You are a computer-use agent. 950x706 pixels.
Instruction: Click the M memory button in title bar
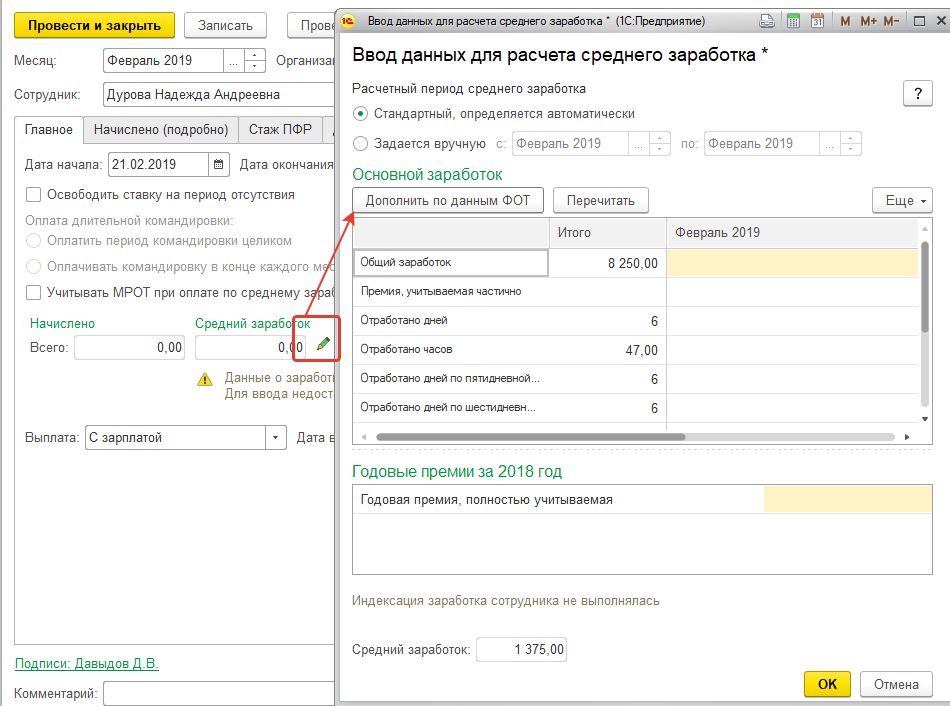pos(845,21)
